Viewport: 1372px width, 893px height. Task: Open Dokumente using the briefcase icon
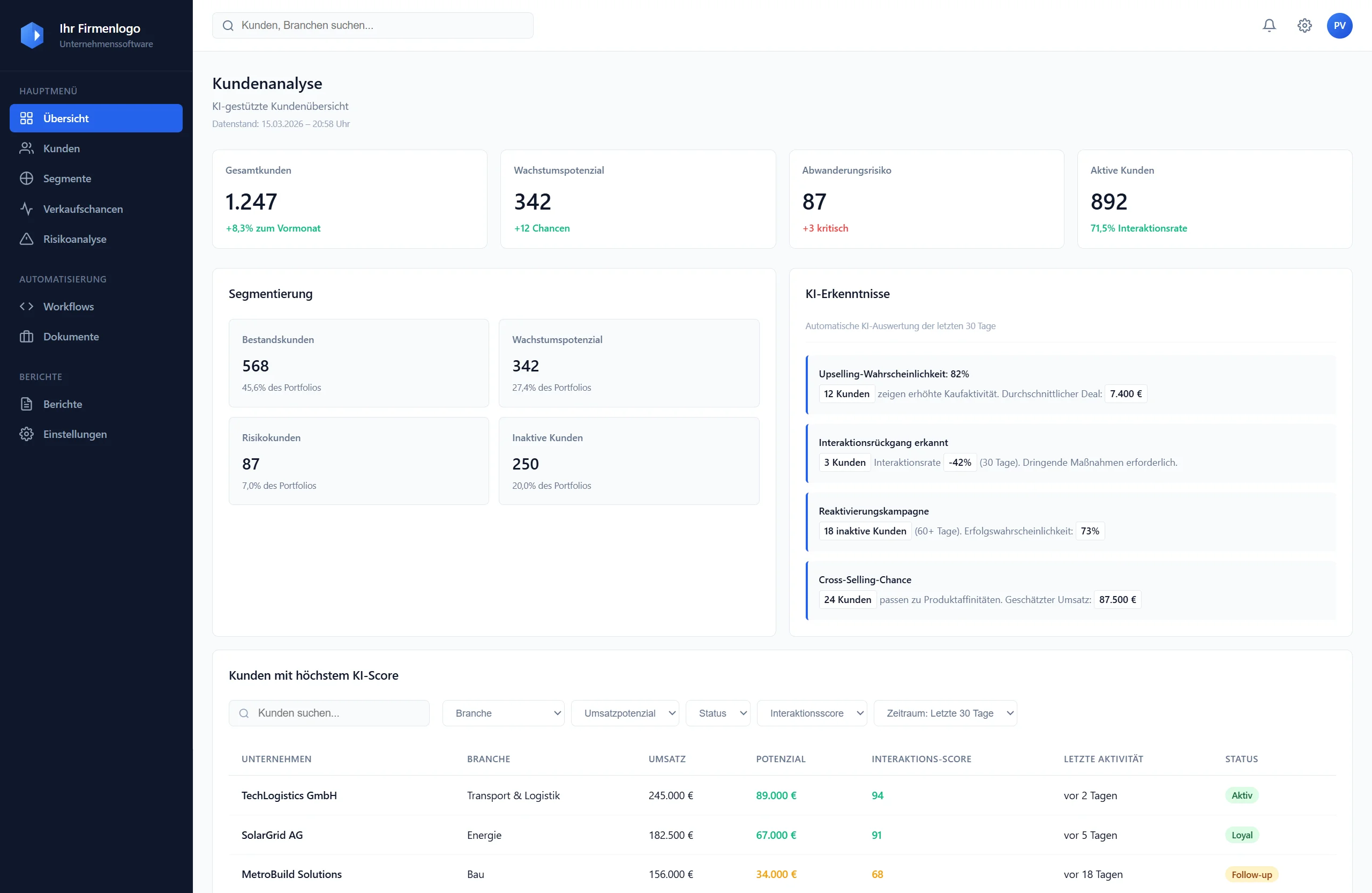tap(27, 336)
